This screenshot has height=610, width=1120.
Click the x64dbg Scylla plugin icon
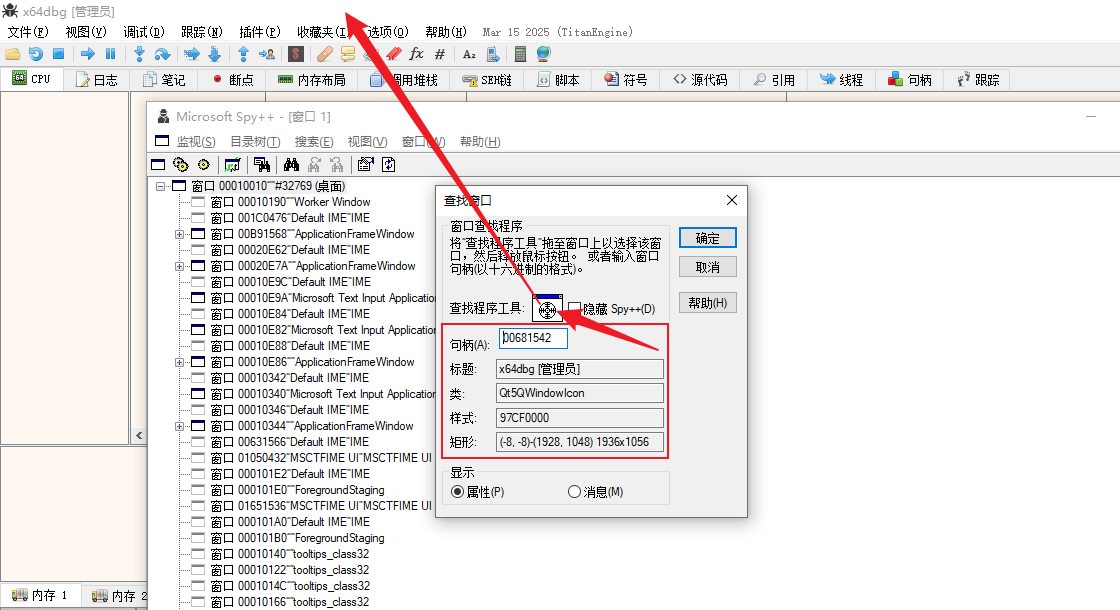click(297, 54)
